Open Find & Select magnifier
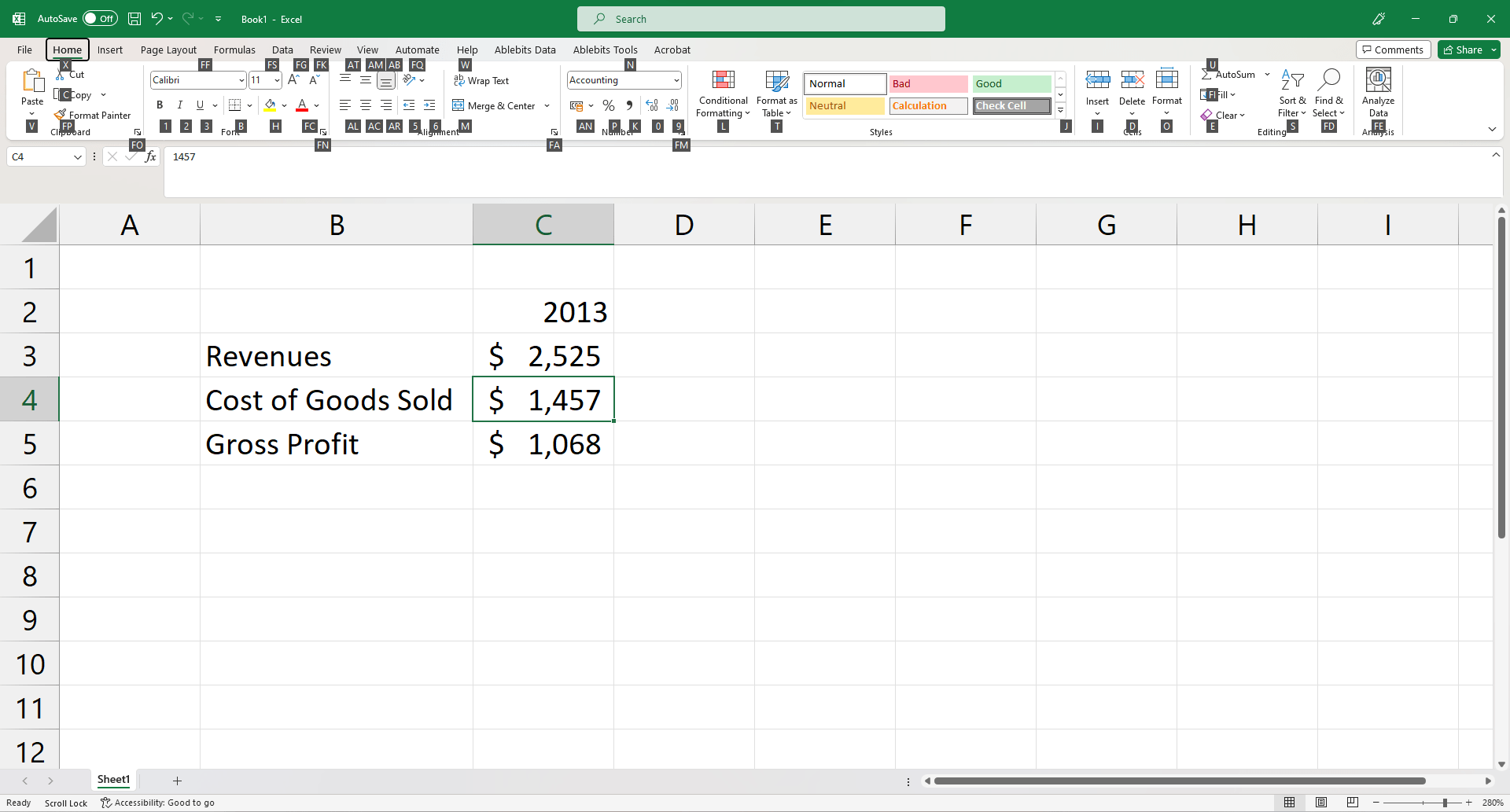This screenshot has height=812, width=1510. [x=1328, y=81]
